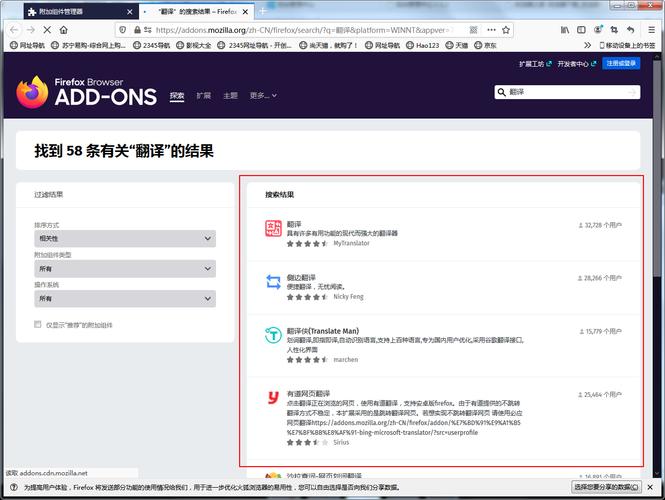This screenshot has width=665, height=500.
Task: Dismiss the data sharing notification bar
Action: click(x=650, y=487)
